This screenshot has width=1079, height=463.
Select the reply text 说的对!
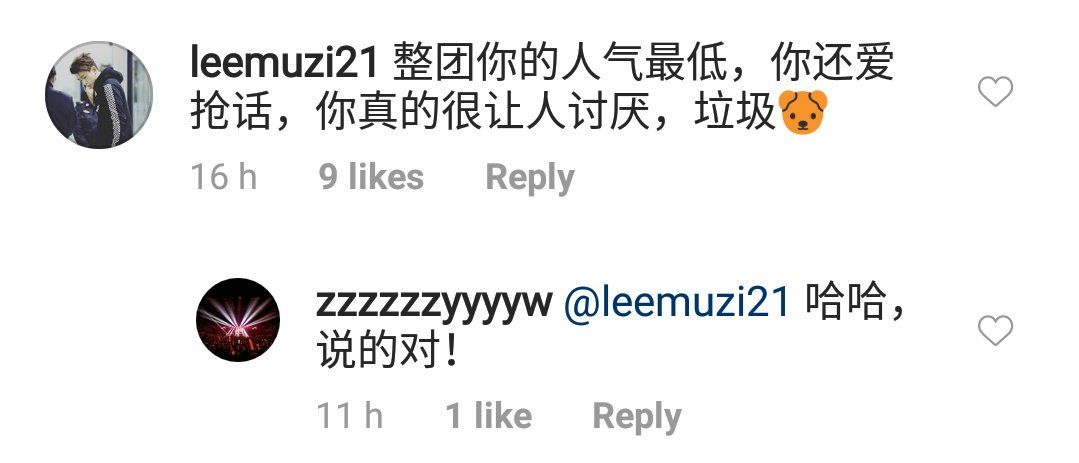pyautogui.click(x=387, y=352)
